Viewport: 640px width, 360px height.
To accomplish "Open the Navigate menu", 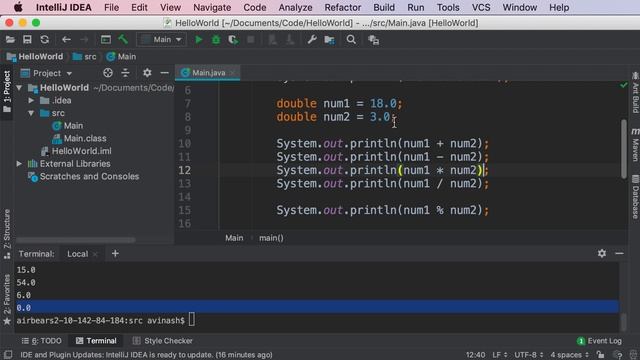I will tap(212, 7).
